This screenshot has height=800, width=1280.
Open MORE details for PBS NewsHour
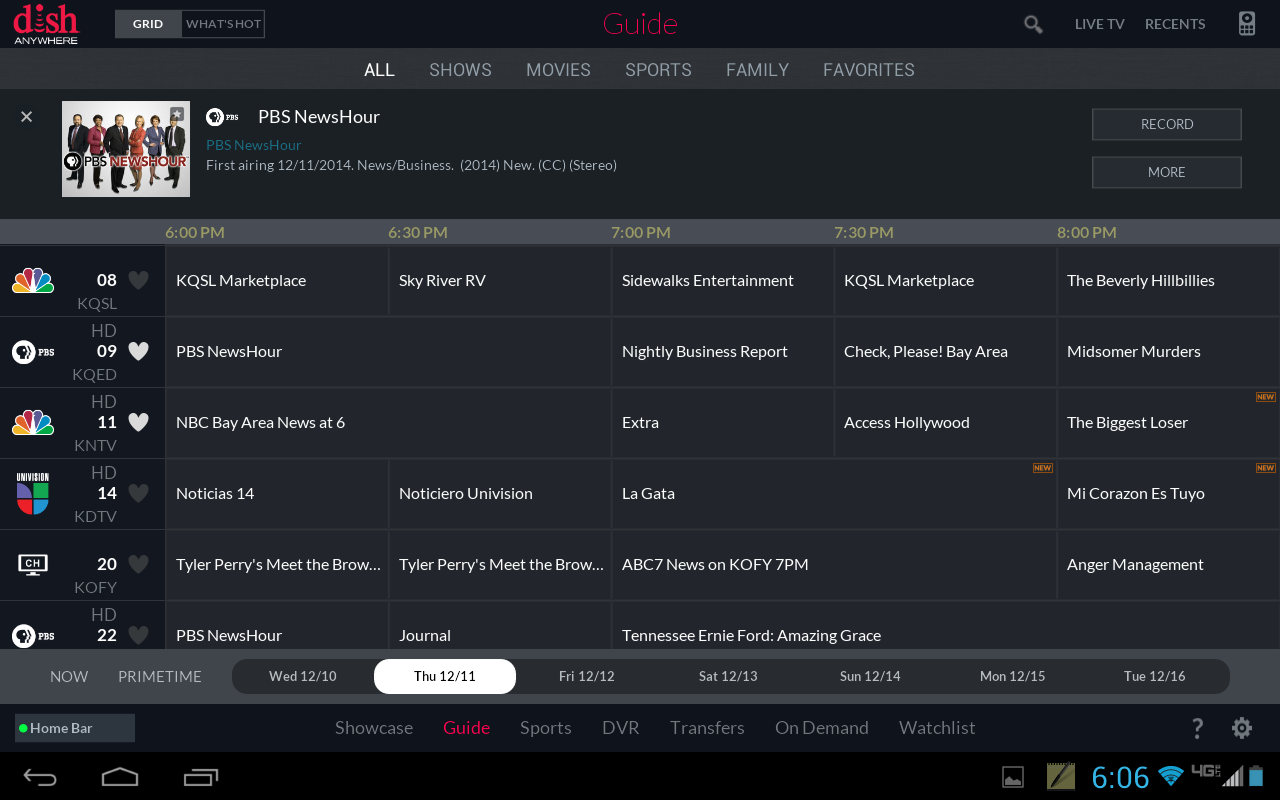coord(1167,172)
